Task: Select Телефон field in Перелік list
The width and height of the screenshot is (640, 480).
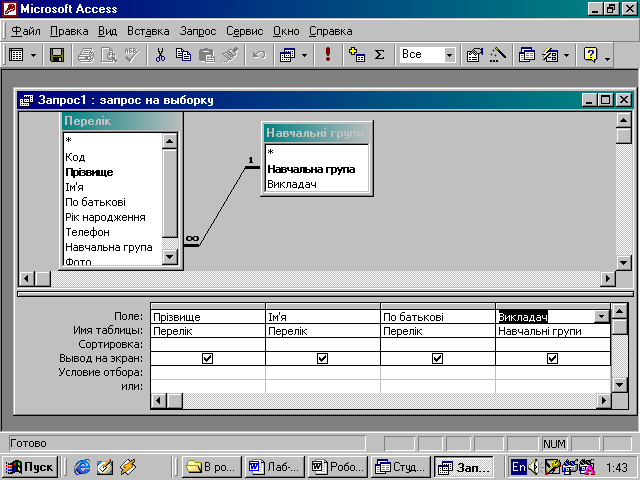Action: [87, 232]
